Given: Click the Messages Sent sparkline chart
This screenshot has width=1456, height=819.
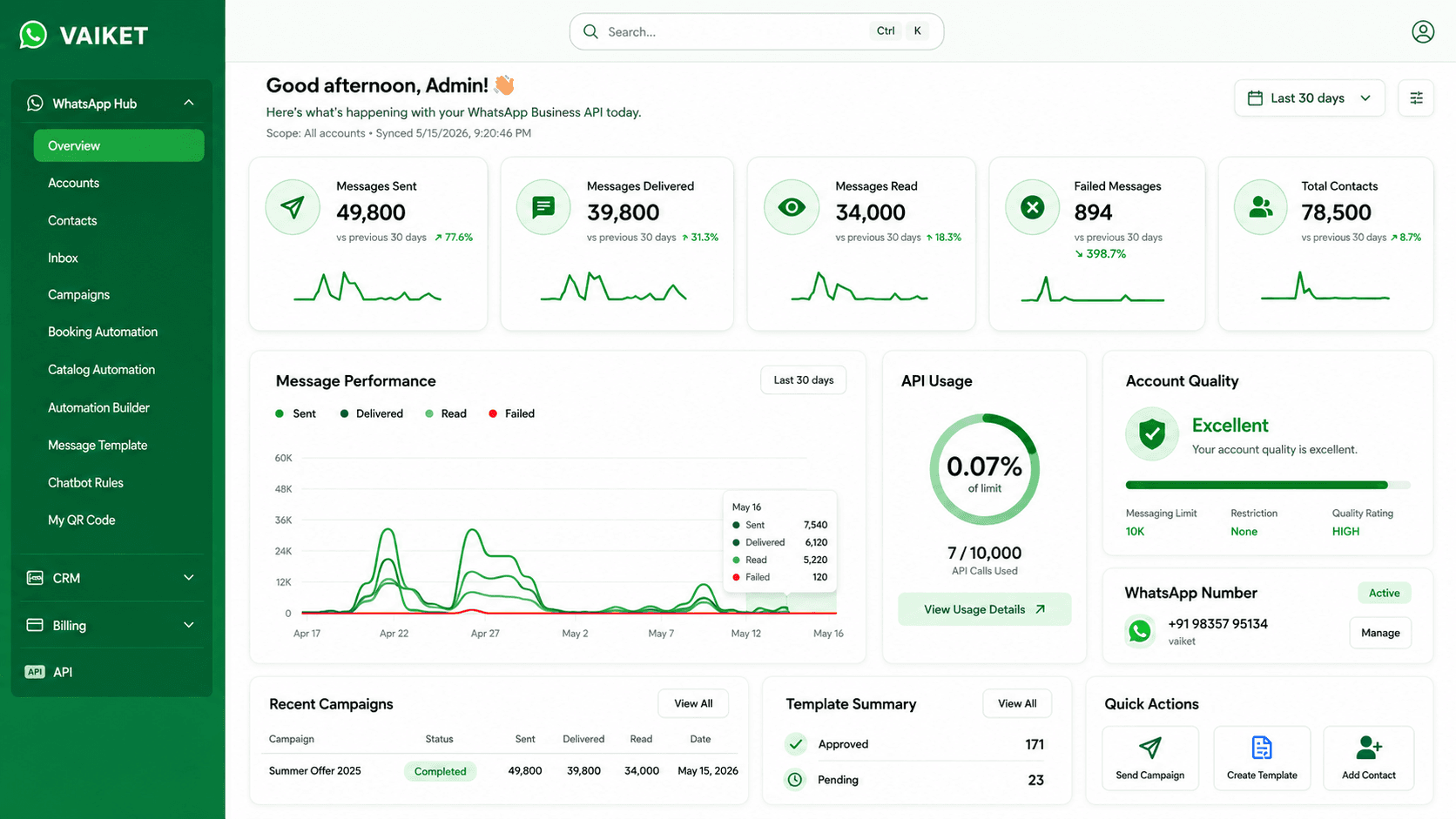Looking at the screenshot, I should (x=367, y=287).
